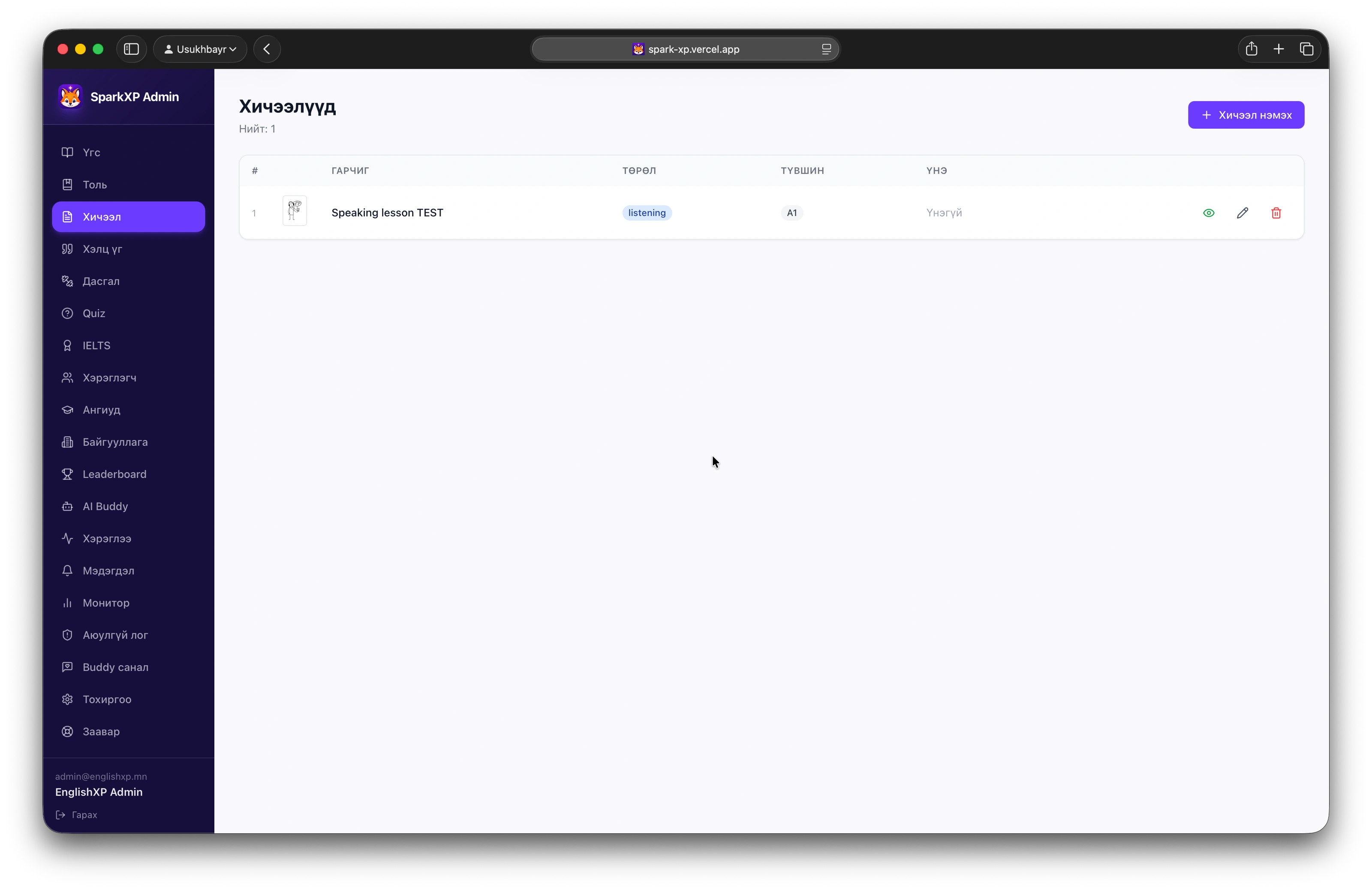Open Монитор monitoring page
The width and height of the screenshot is (1372, 890).
(x=128, y=603)
